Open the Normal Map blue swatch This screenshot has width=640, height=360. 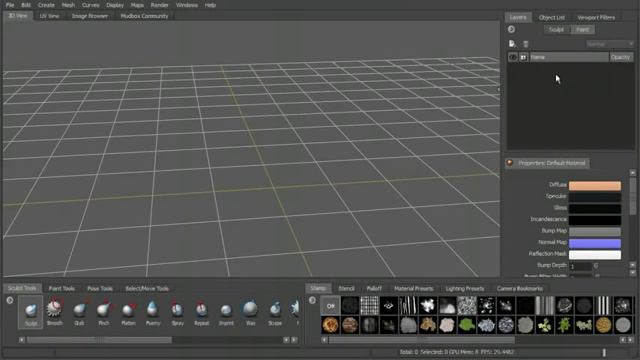(595, 243)
